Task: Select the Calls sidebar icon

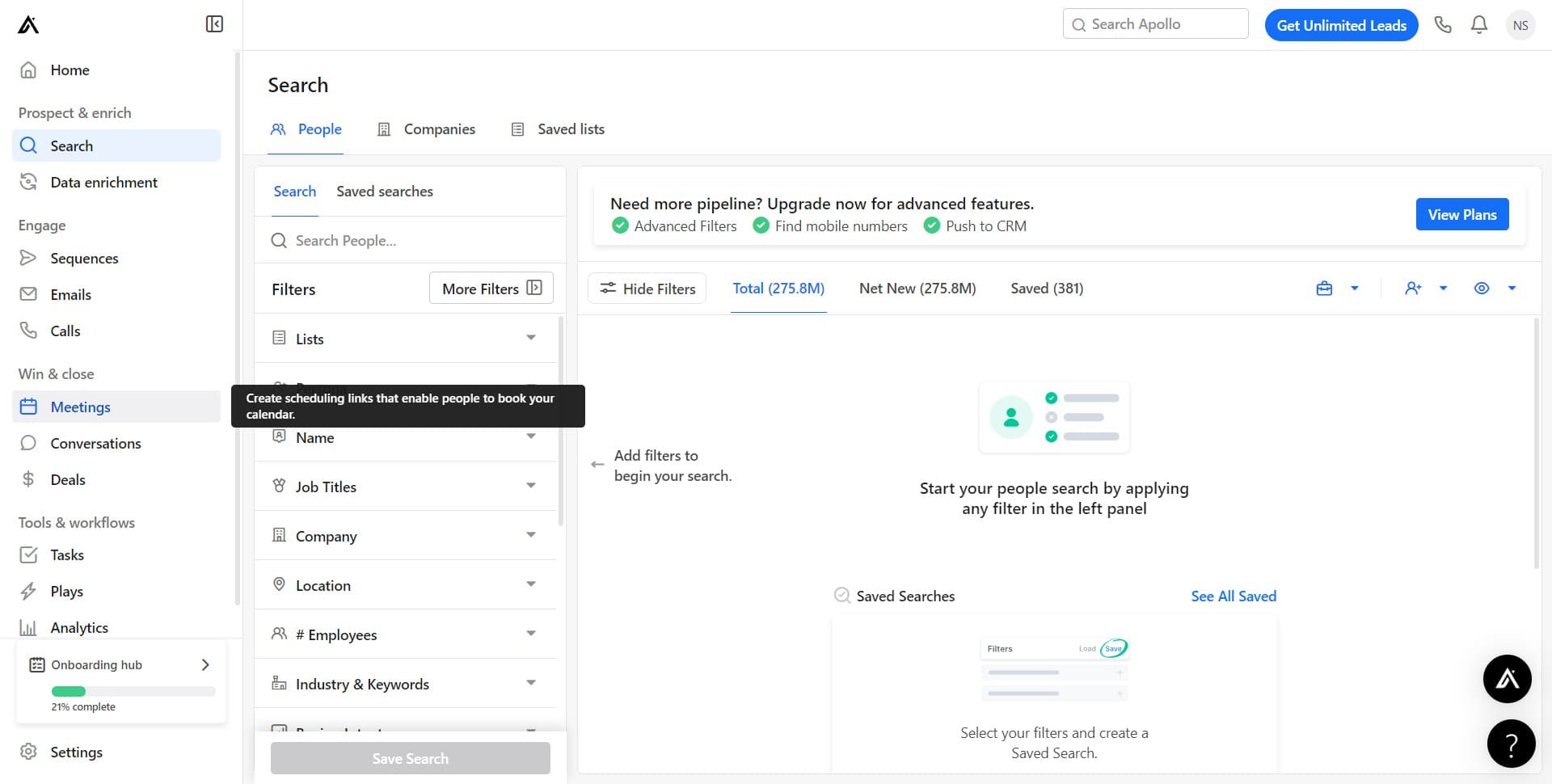Action: click(x=28, y=331)
